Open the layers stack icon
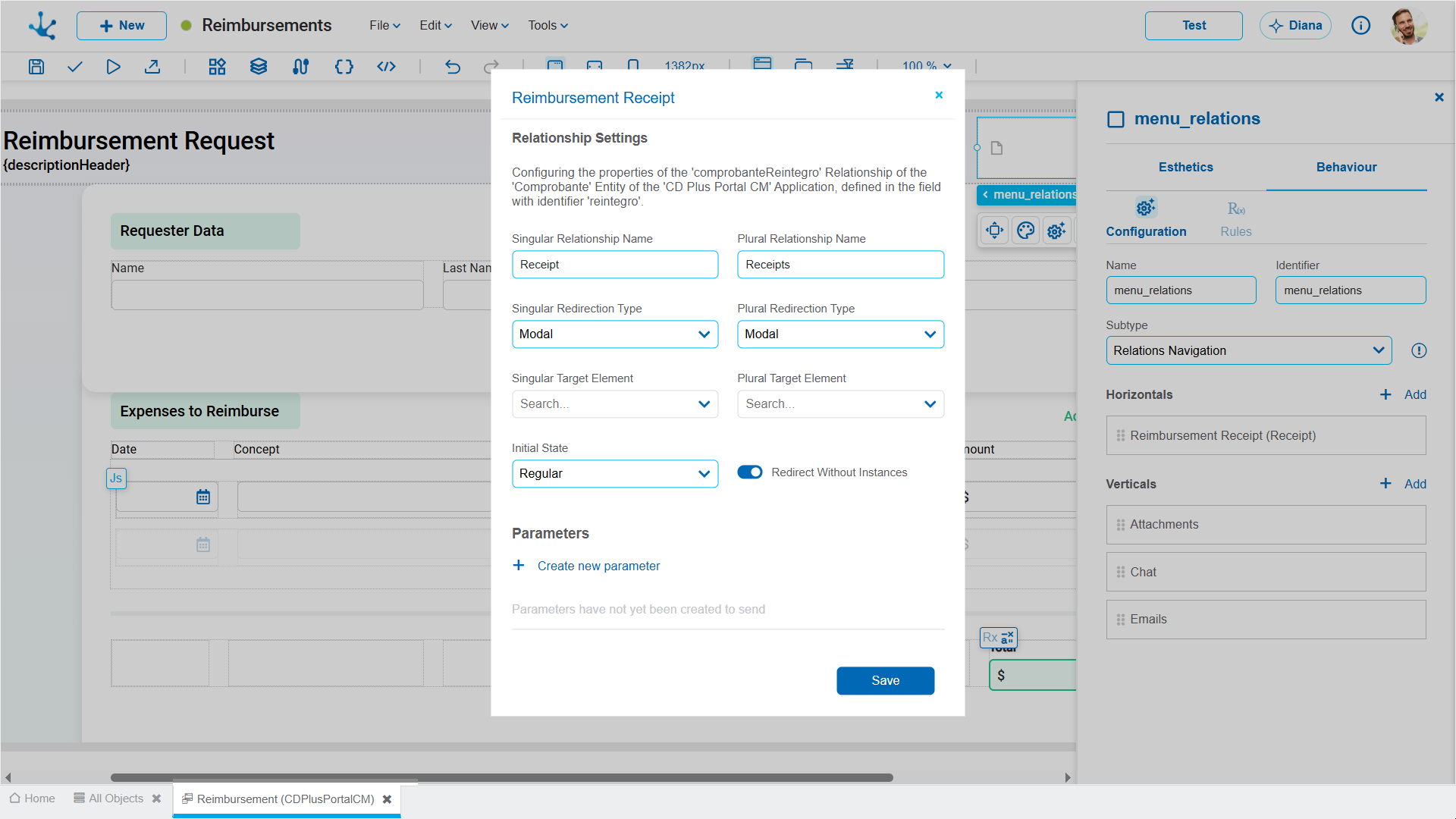This screenshot has width=1456, height=819. pyautogui.click(x=259, y=67)
